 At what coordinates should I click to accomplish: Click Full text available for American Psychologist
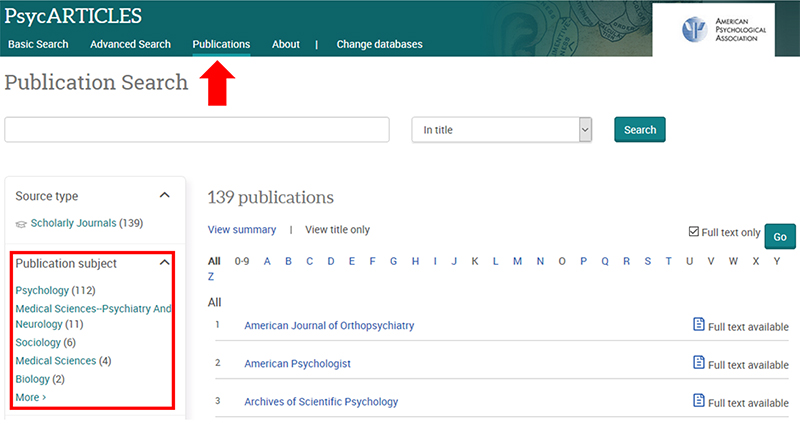point(748,365)
